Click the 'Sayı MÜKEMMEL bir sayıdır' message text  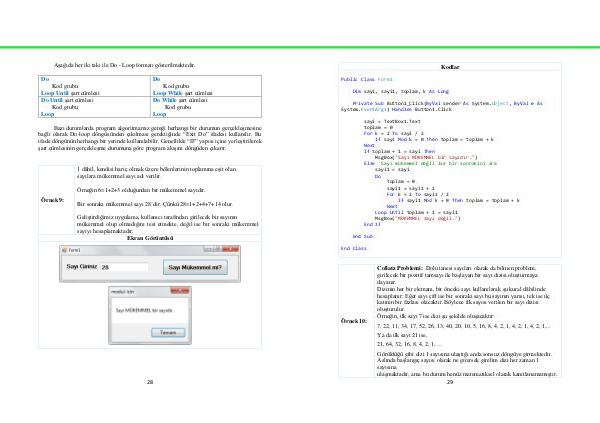144,310
